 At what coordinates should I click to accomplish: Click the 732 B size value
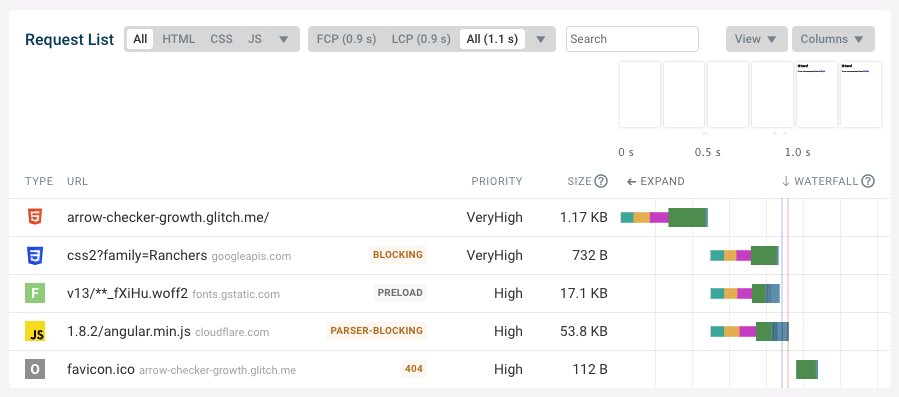[590, 255]
